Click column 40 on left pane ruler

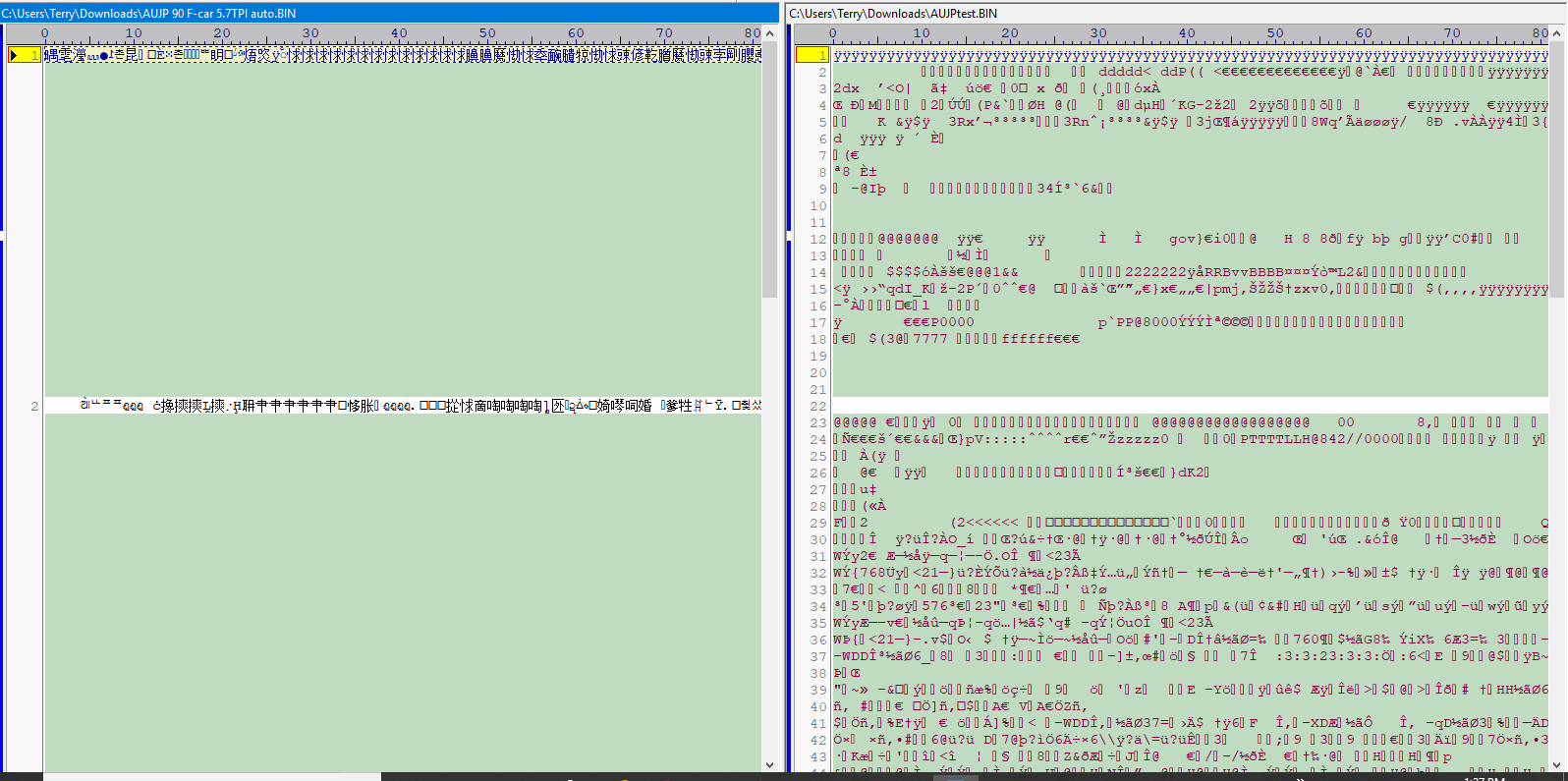point(399,33)
